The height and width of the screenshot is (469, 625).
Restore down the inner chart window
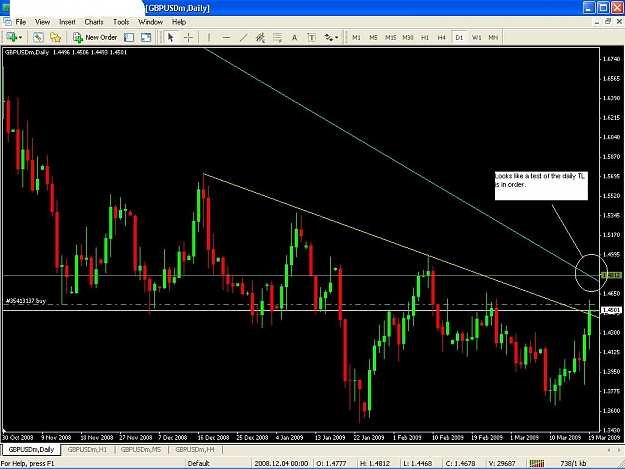(x=608, y=22)
